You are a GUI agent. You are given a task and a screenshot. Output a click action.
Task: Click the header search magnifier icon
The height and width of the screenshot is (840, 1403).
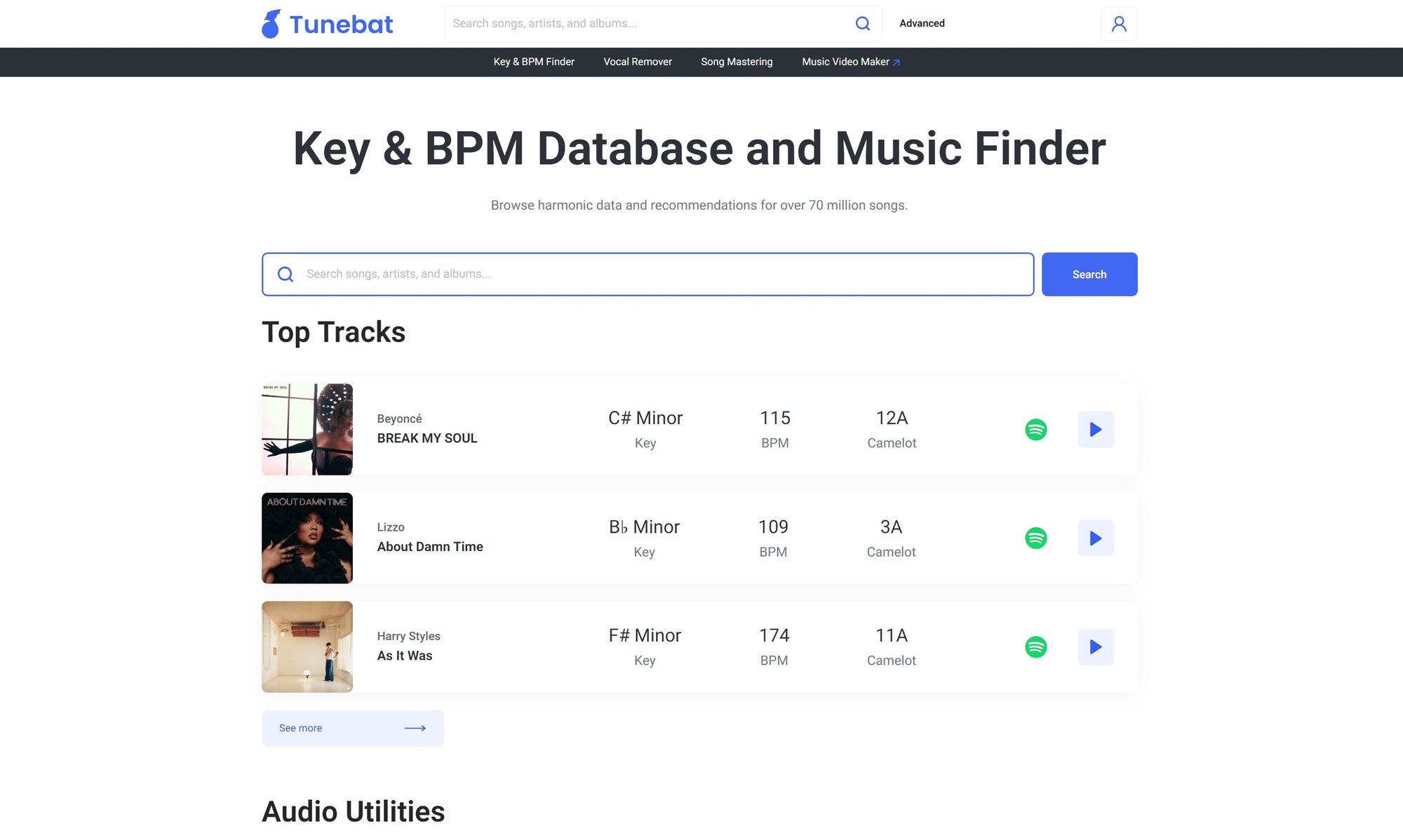(862, 24)
